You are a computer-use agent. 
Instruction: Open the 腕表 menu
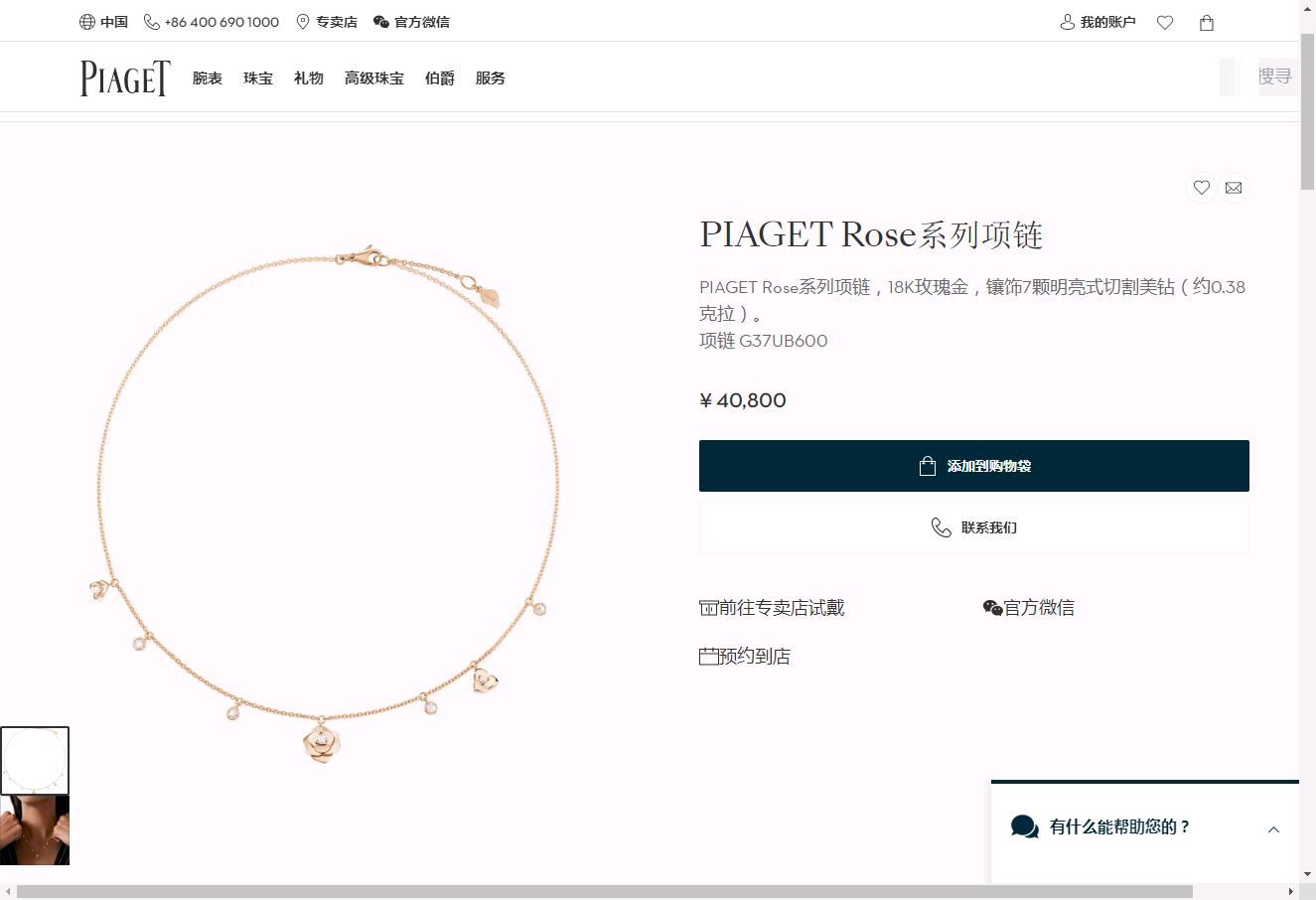(x=208, y=78)
